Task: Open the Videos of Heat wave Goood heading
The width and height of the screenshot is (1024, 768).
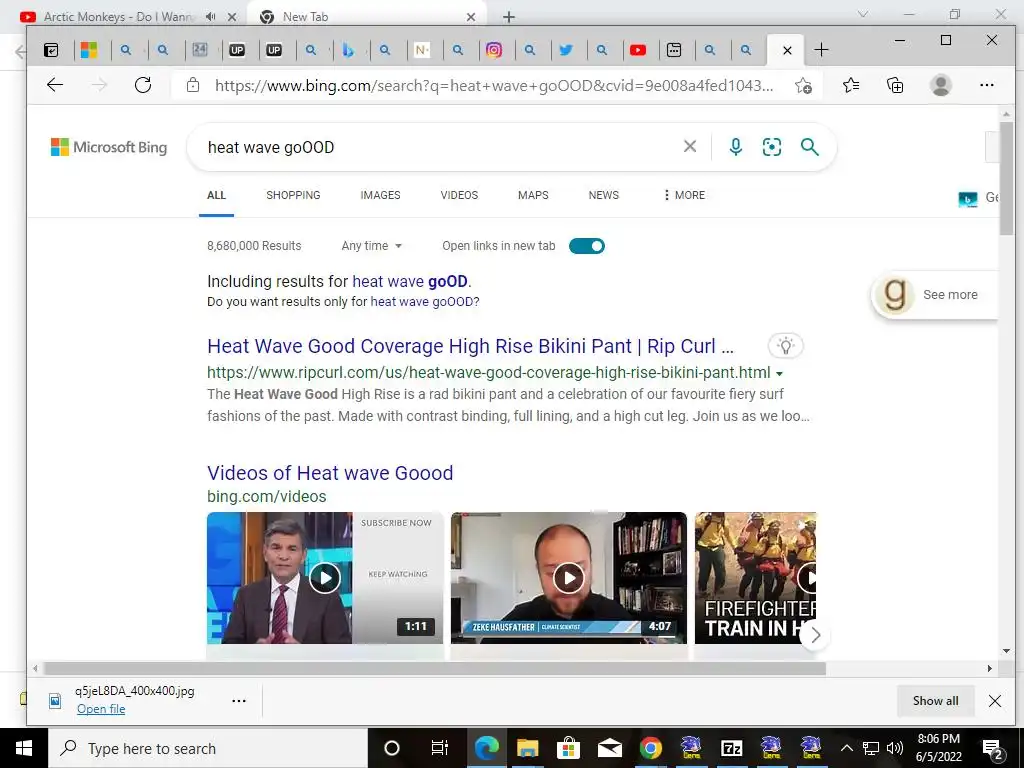Action: coord(330,472)
